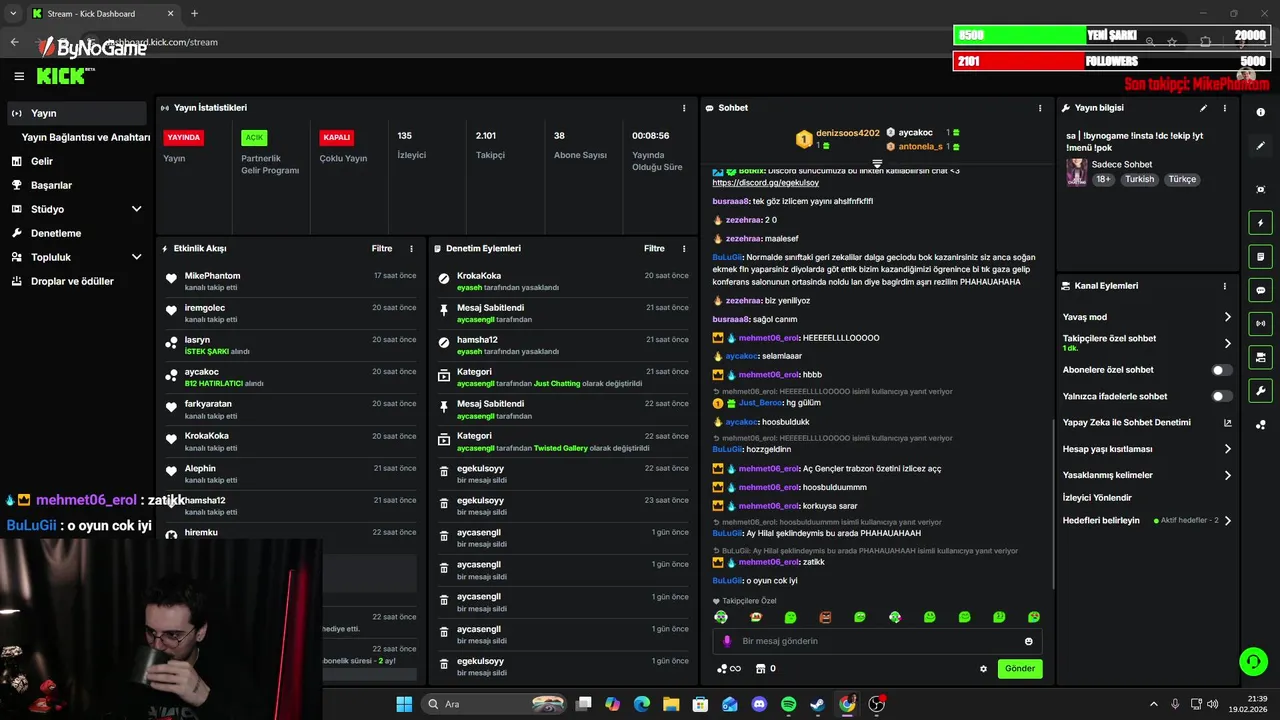The height and width of the screenshot is (720, 1280).
Task: Click shop icon with 0 count
Action: tap(766, 669)
